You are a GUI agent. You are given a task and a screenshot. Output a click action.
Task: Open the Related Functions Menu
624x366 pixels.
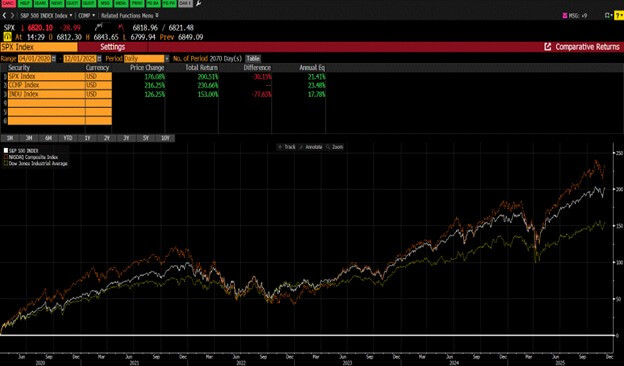click(x=129, y=16)
